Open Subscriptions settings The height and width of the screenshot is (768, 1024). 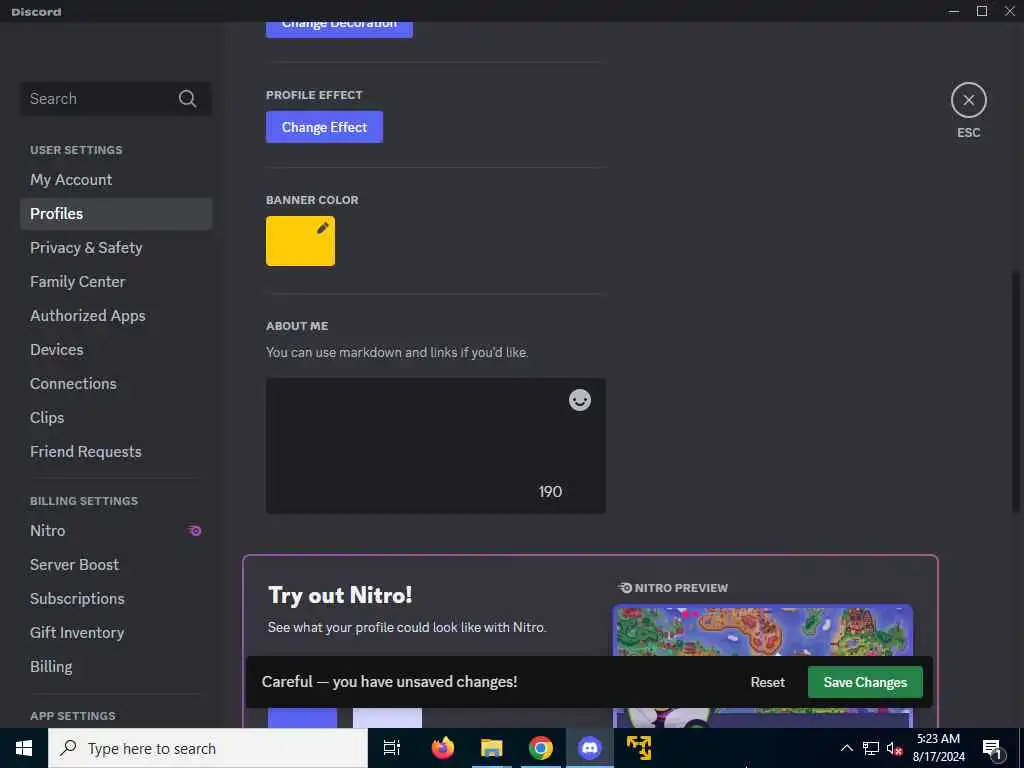click(116, 598)
